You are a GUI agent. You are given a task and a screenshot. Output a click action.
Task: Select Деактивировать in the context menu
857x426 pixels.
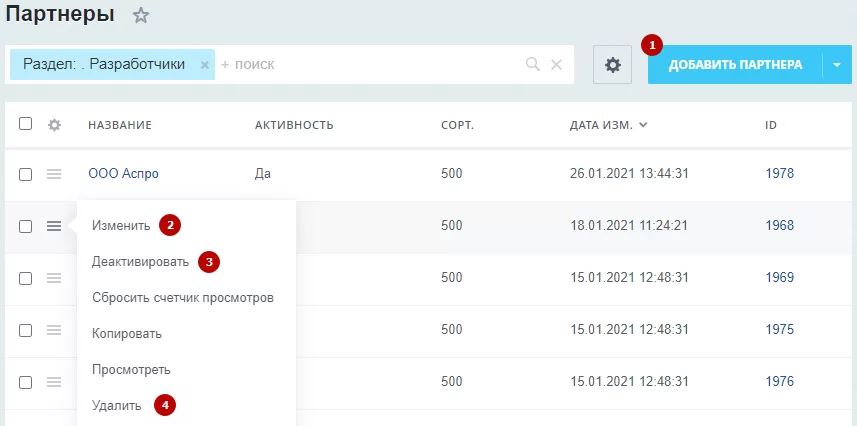click(x=140, y=262)
